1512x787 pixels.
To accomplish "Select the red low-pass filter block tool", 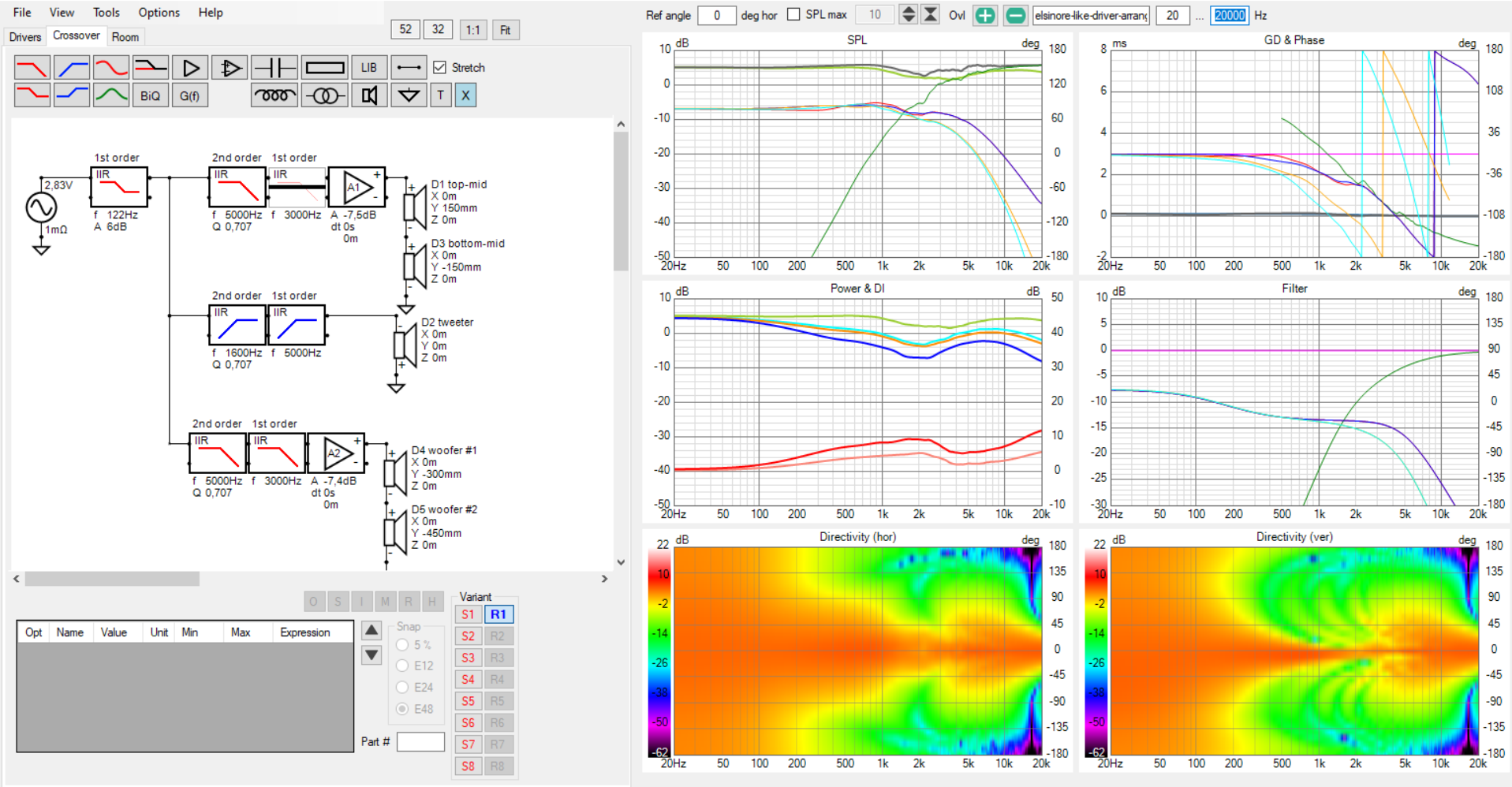I will [x=32, y=68].
